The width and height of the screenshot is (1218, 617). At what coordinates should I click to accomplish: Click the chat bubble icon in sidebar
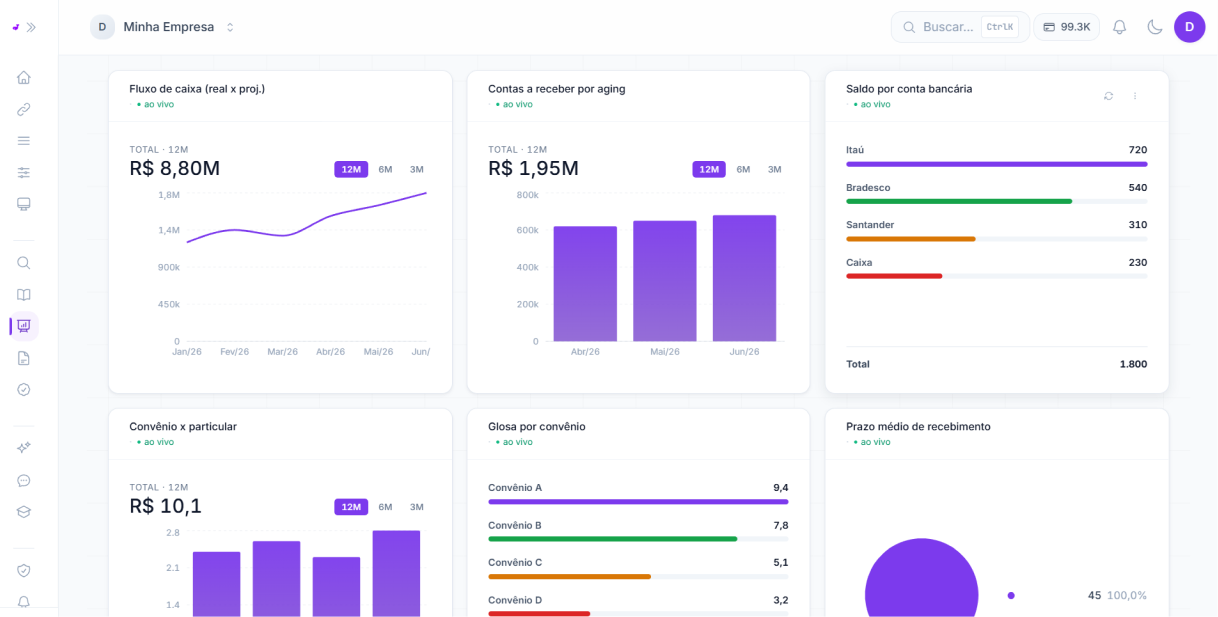(x=24, y=480)
